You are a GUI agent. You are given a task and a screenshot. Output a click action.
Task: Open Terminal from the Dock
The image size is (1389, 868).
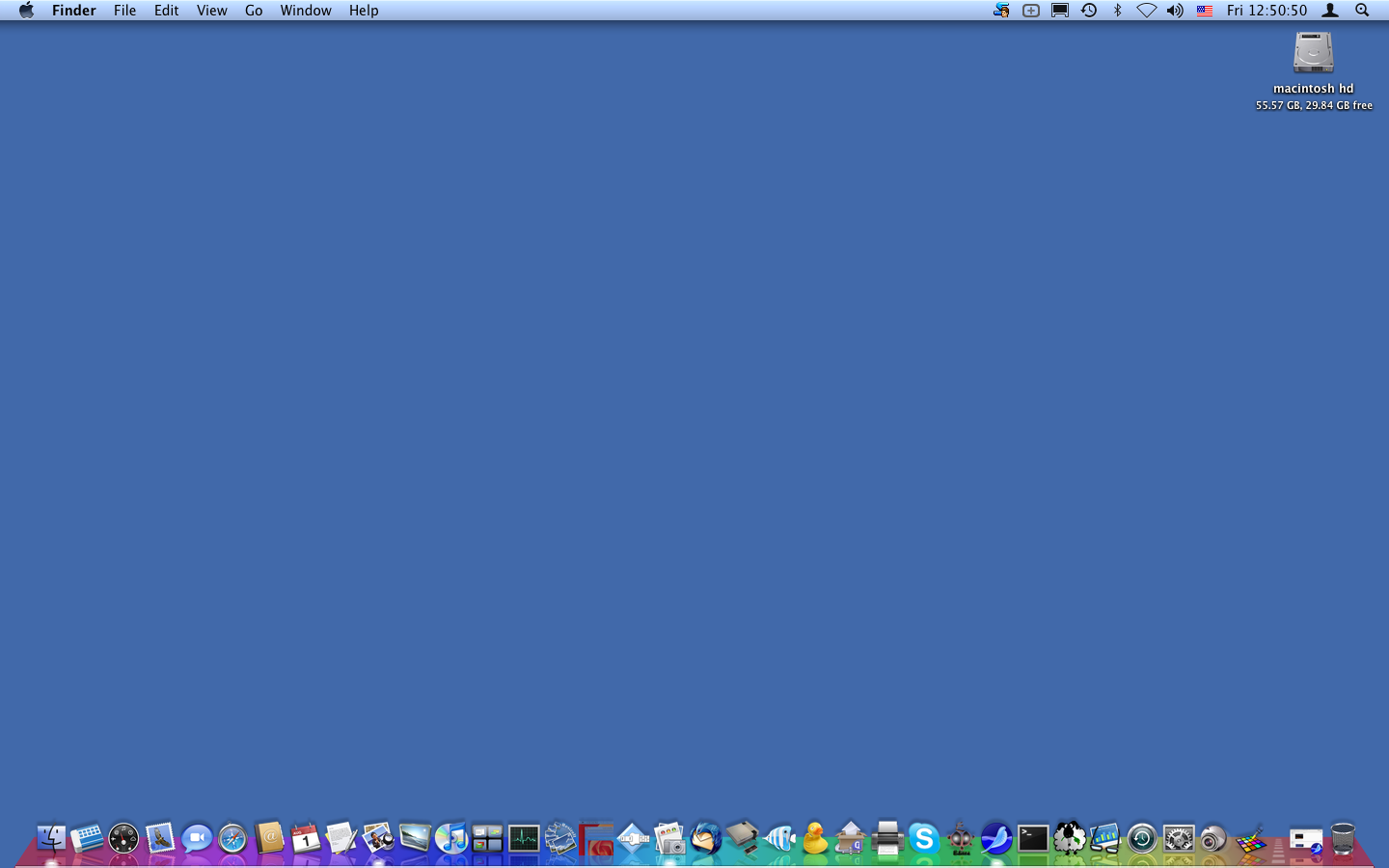(x=1032, y=840)
